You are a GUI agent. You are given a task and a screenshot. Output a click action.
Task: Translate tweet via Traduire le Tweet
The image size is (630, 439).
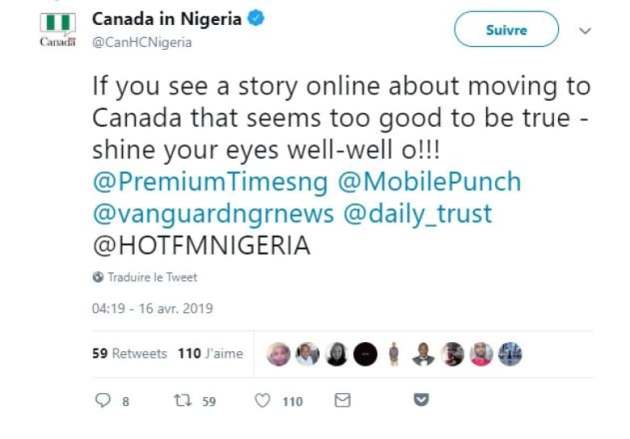click(152, 277)
